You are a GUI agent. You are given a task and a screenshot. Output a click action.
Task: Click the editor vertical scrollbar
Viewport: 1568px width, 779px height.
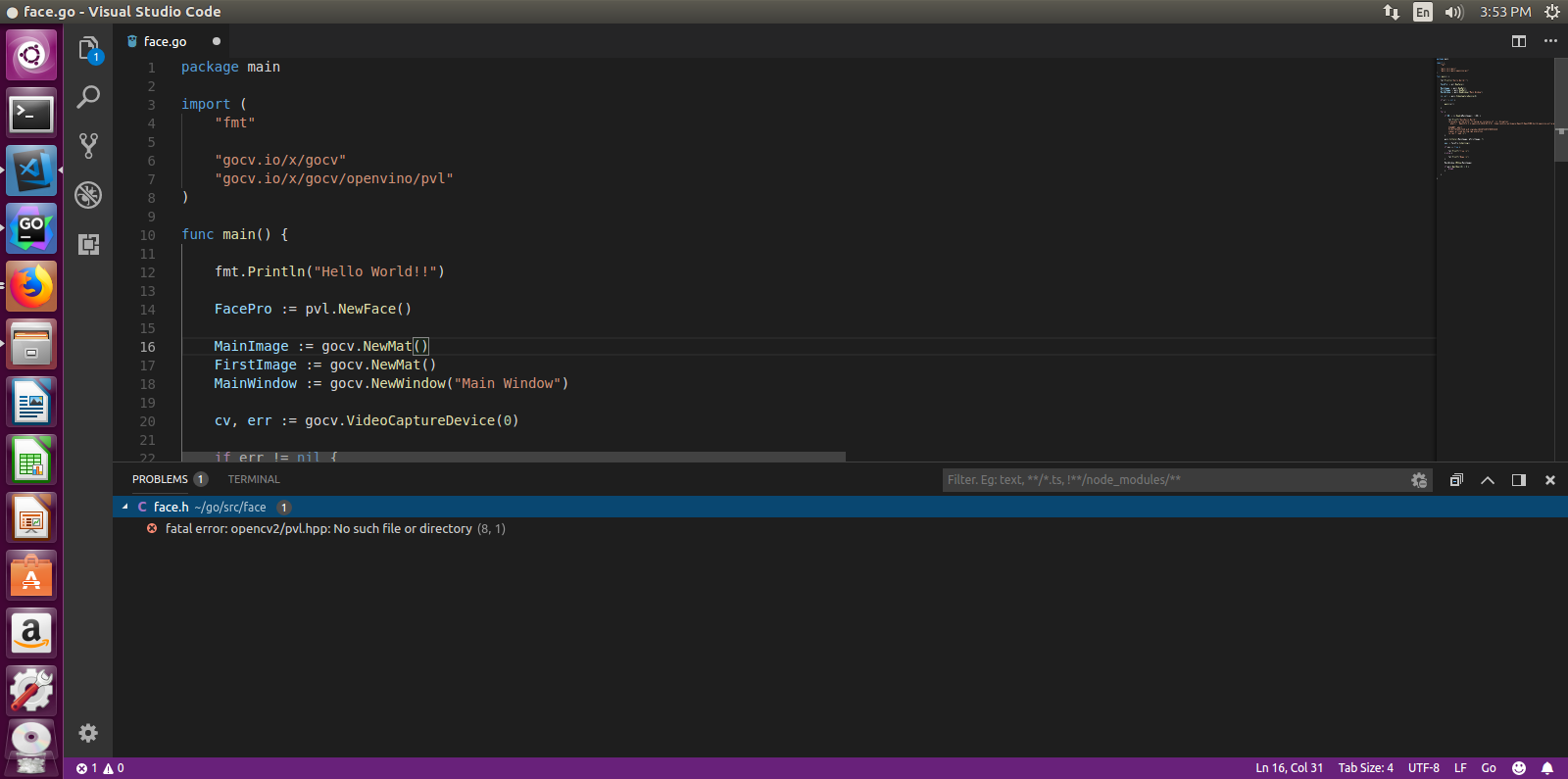(x=1561, y=109)
